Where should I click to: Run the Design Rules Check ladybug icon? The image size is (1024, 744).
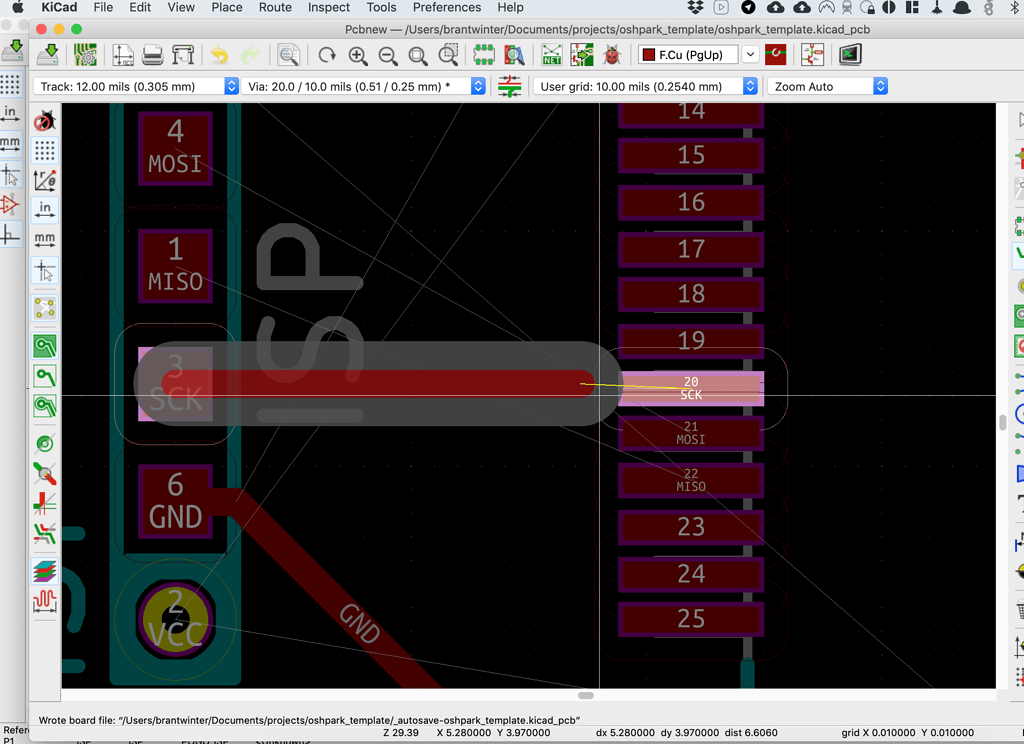pos(612,55)
